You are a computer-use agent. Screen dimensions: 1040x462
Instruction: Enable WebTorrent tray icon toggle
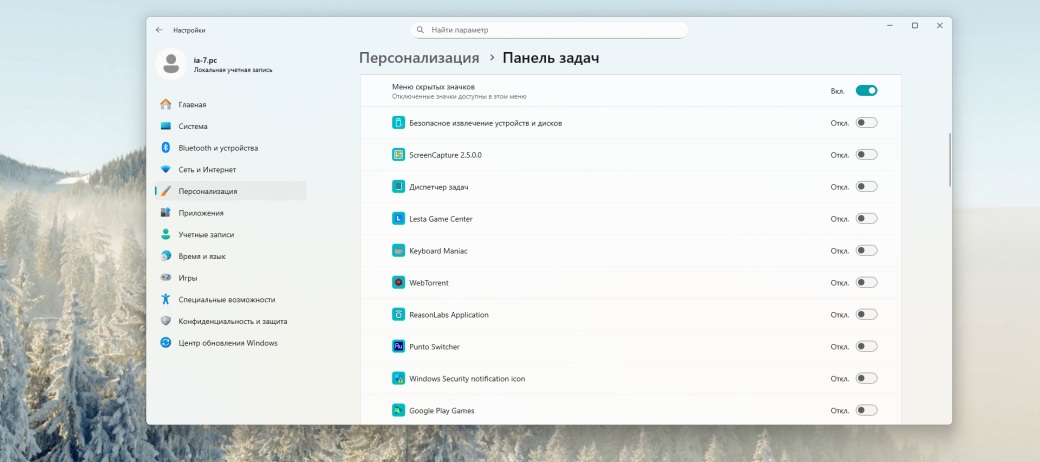tap(866, 282)
